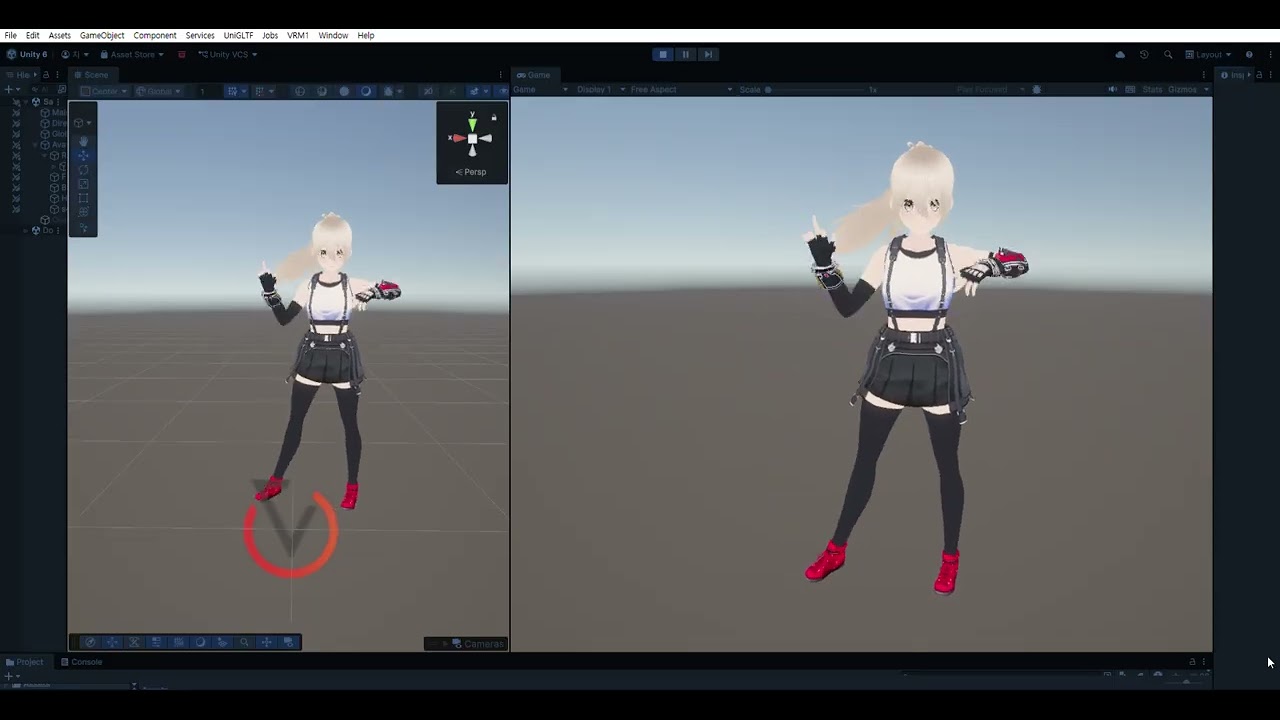
Task: Open the Center pivot mode dropdown
Action: (x=104, y=91)
